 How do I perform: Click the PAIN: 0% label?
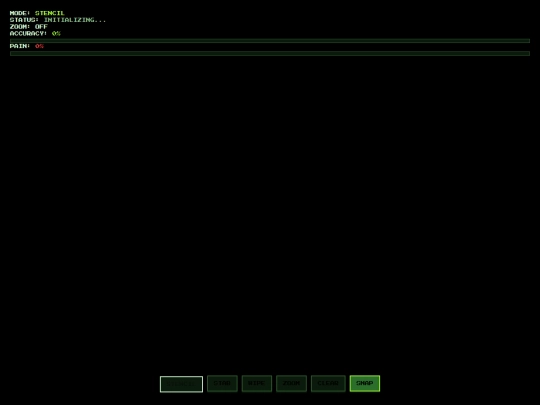pos(27,46)
